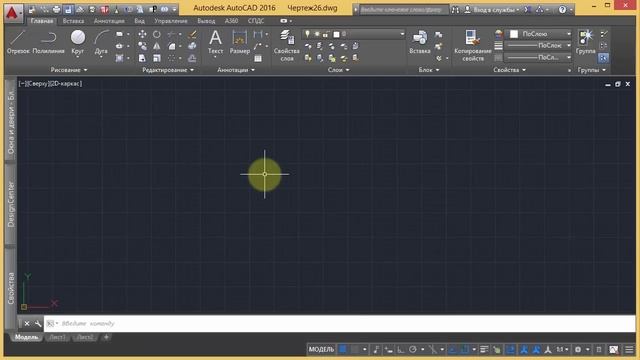Open the Свойства side palette
This screenshot has width=640, height=360.
pos(11,288)
